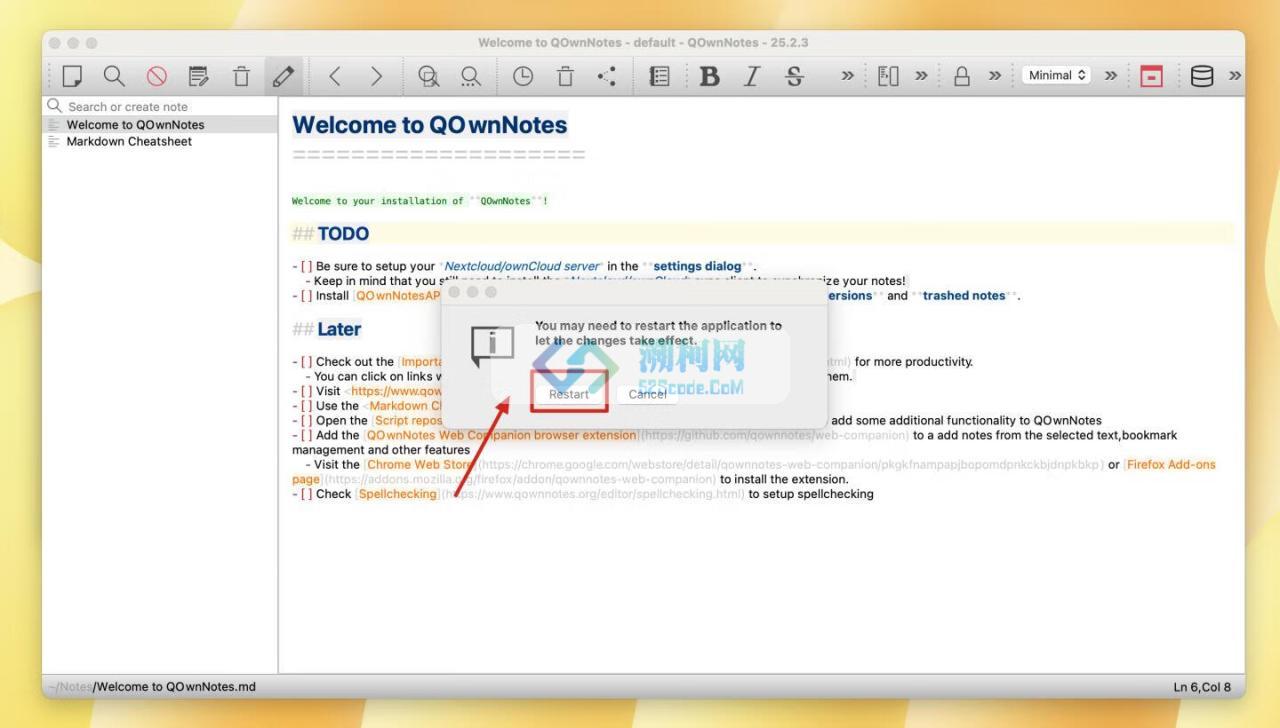Click the trashed notes bold text
Screen dimensions: 1280x728
(964, 296)
